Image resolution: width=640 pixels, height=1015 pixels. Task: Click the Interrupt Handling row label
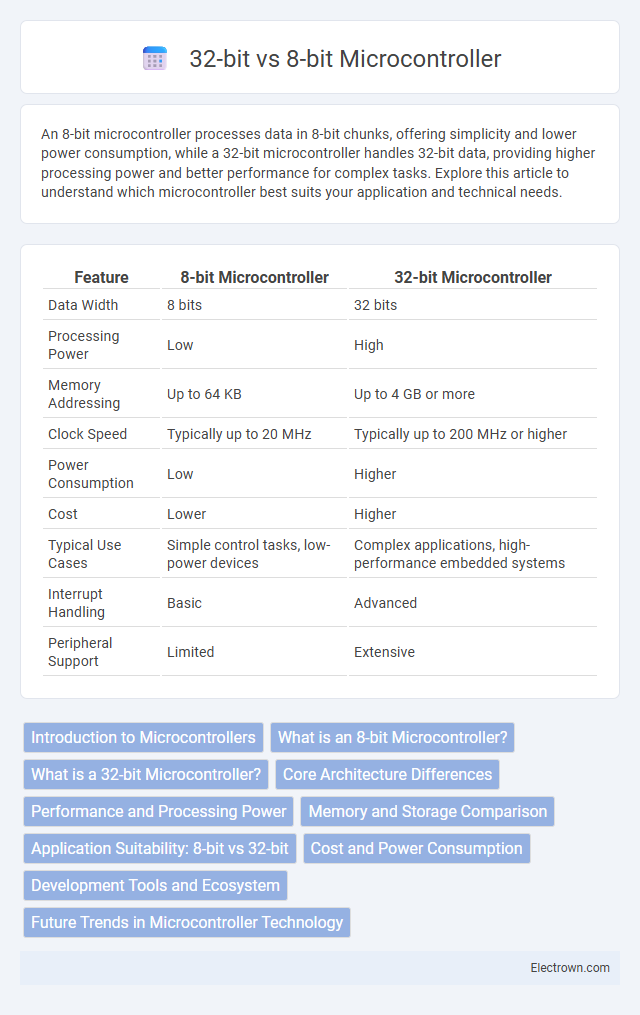(76, 603)
